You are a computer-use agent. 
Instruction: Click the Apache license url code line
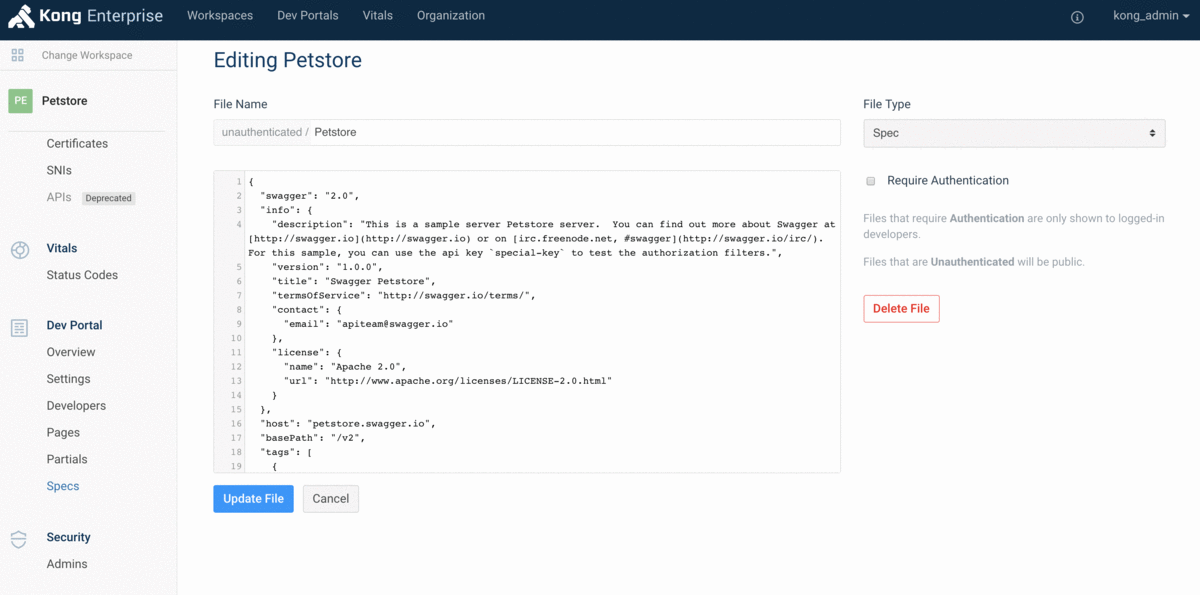click(x=447, y=381)
